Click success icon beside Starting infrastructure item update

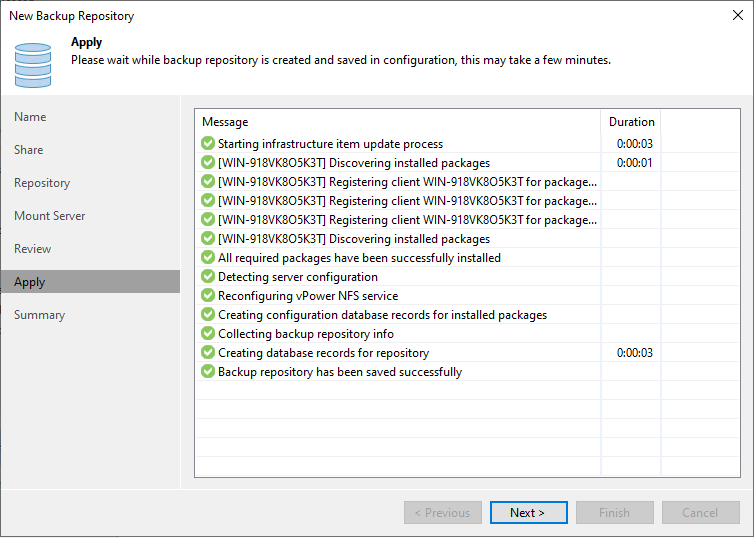coord(208,143)
